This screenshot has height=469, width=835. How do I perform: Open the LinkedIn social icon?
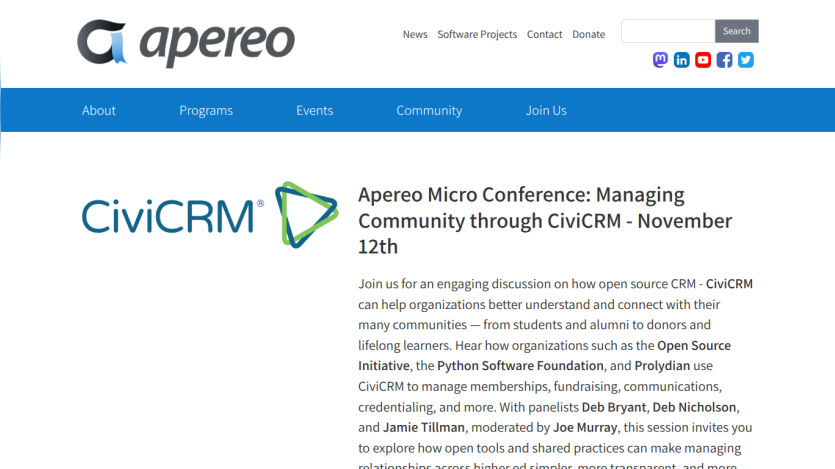point(681,60)
